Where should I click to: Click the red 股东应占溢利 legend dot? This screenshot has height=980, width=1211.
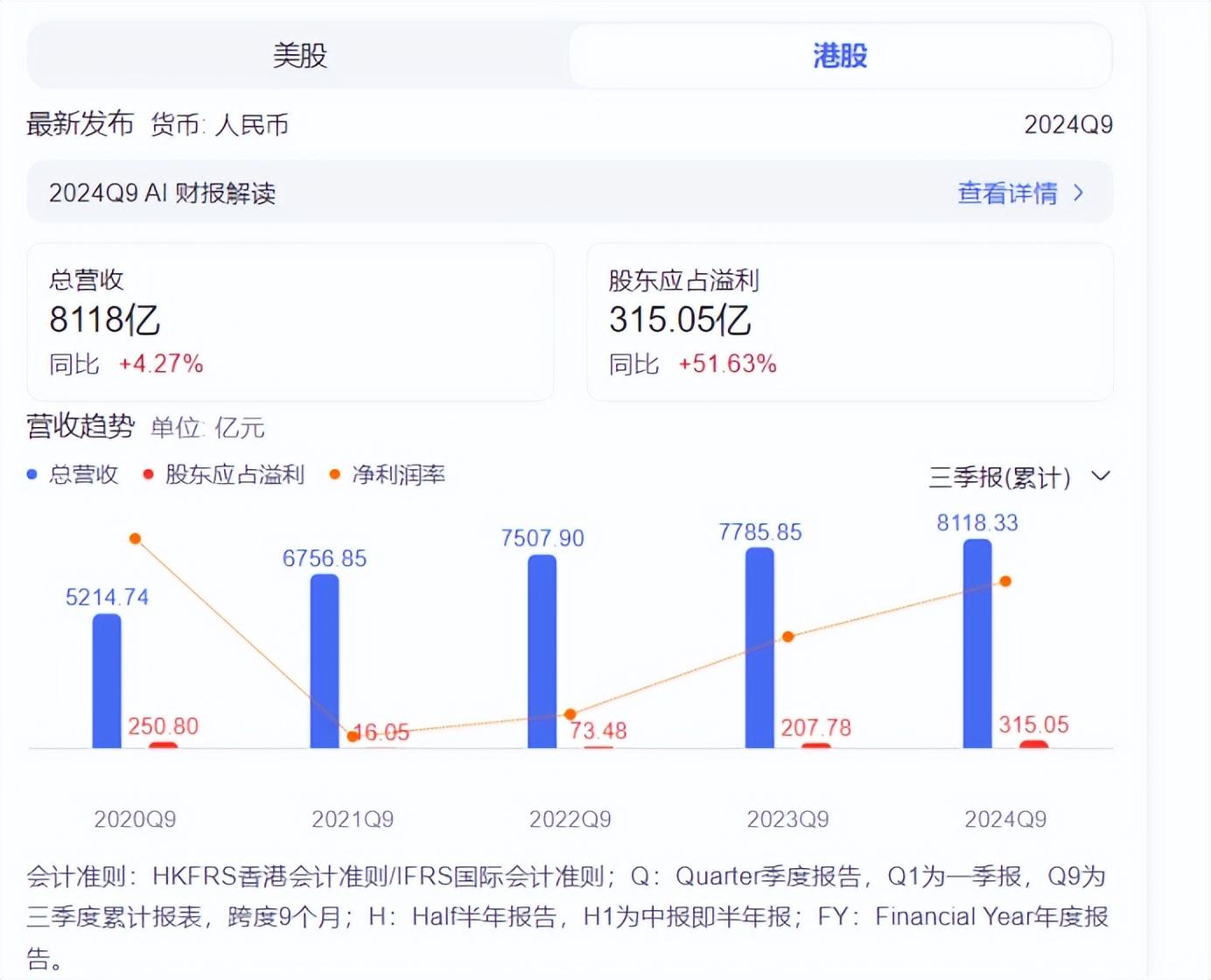tap(148, 474)
